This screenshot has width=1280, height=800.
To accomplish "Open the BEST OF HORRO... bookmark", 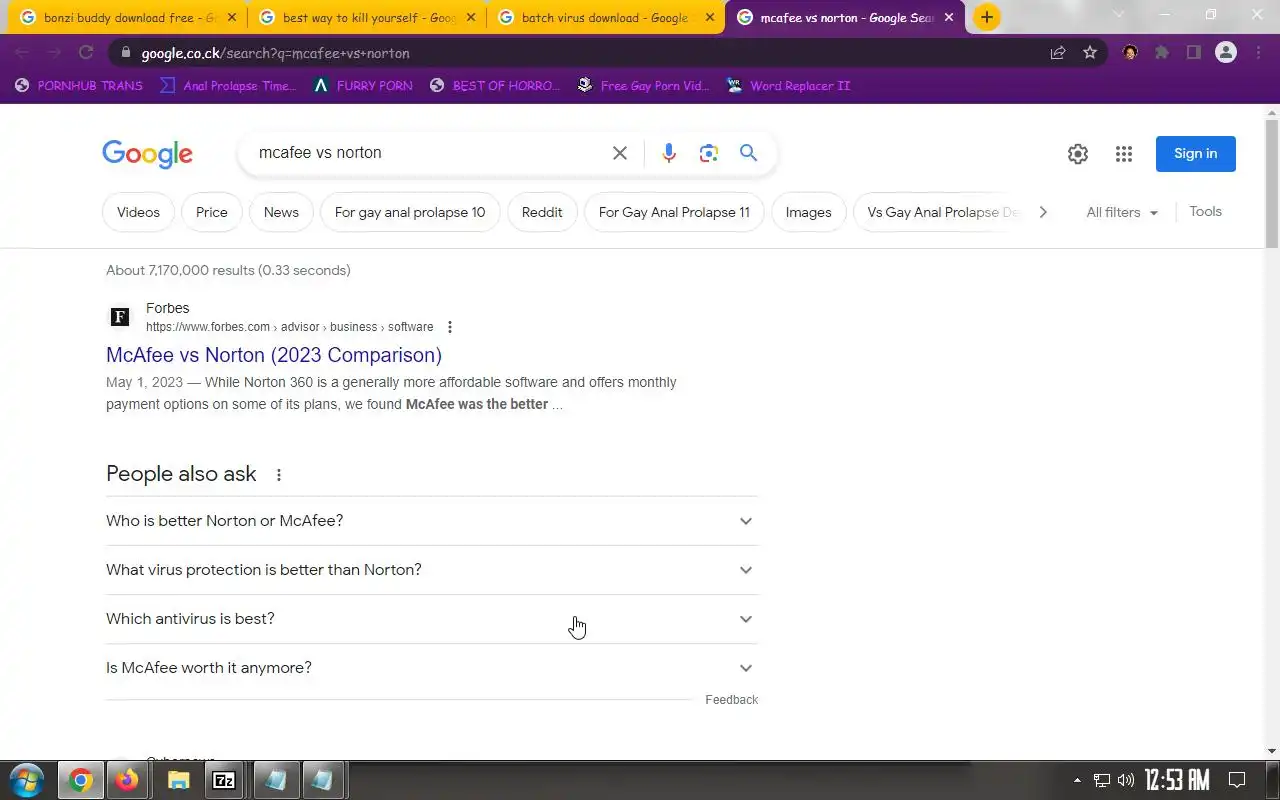I will [x=494, y=86].
